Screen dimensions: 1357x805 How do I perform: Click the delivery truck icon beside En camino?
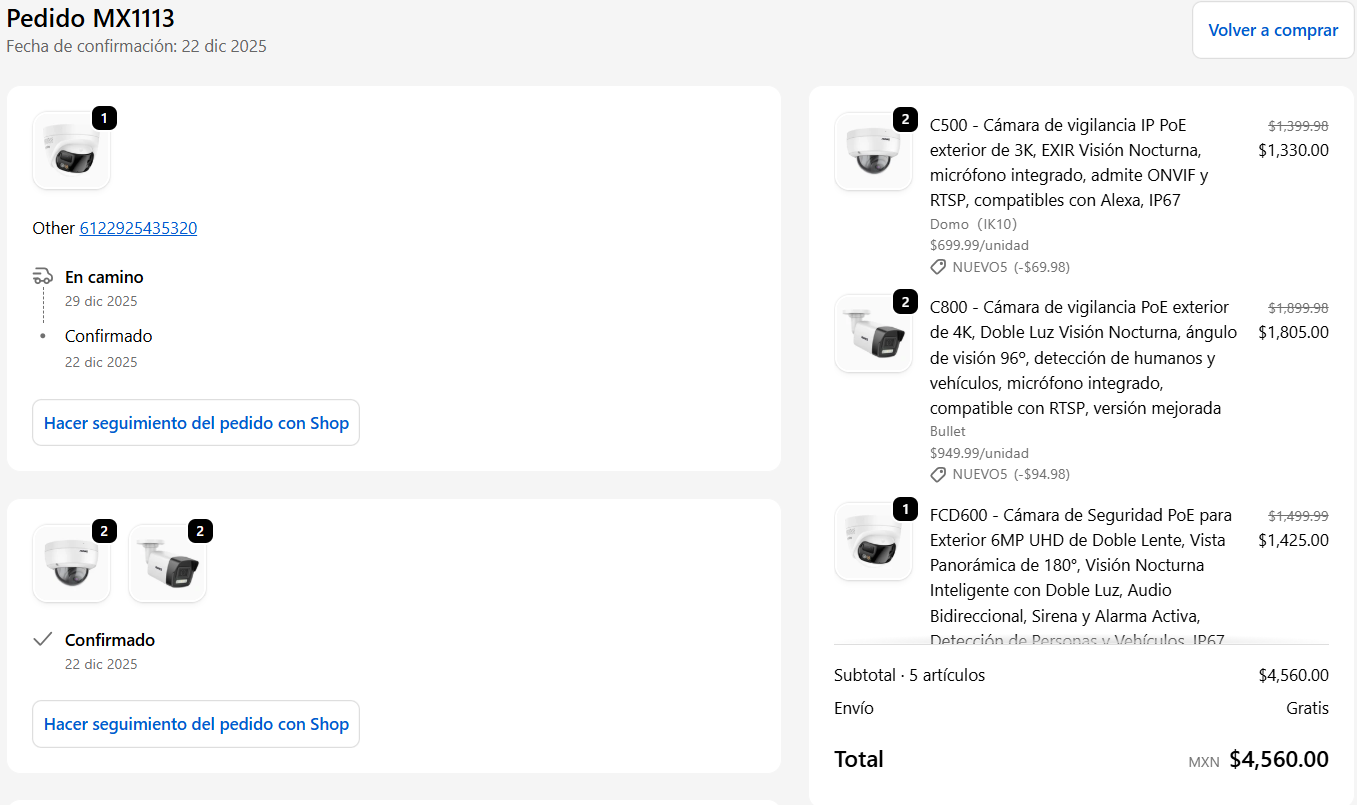pyautogui.click(x=43, y=277)
